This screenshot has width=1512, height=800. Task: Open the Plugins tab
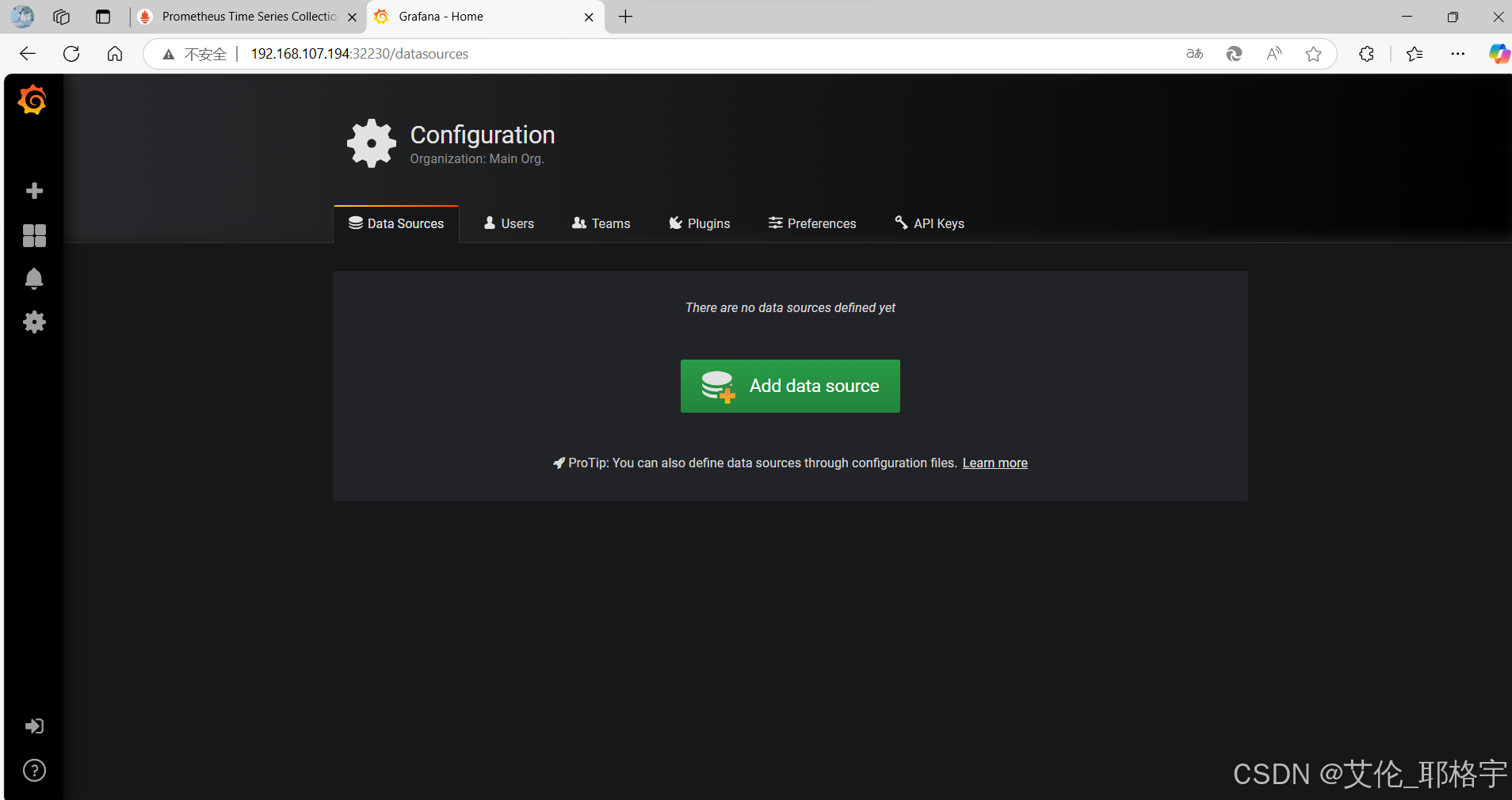click(700, 224)
